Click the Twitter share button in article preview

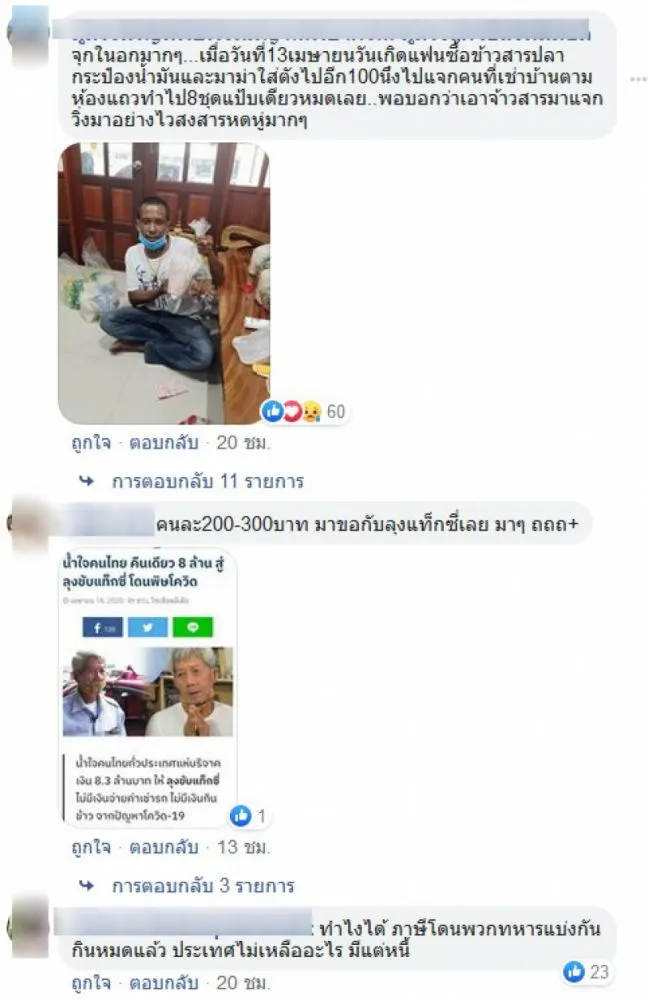147,628
